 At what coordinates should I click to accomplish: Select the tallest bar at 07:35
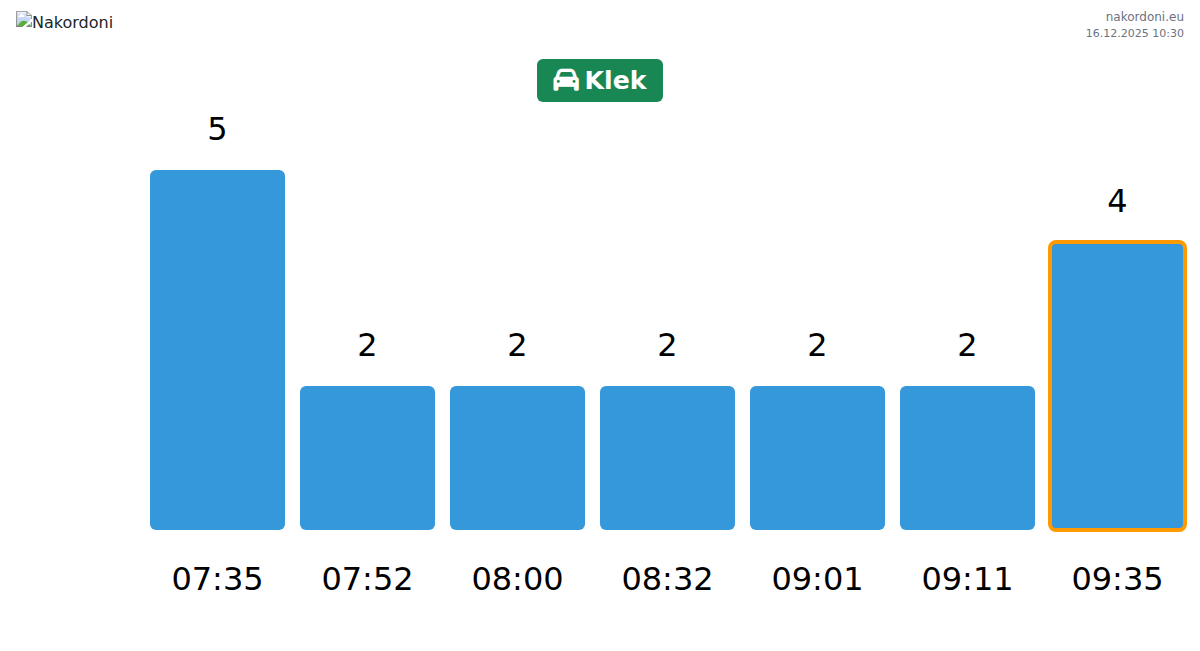(217, 350)
